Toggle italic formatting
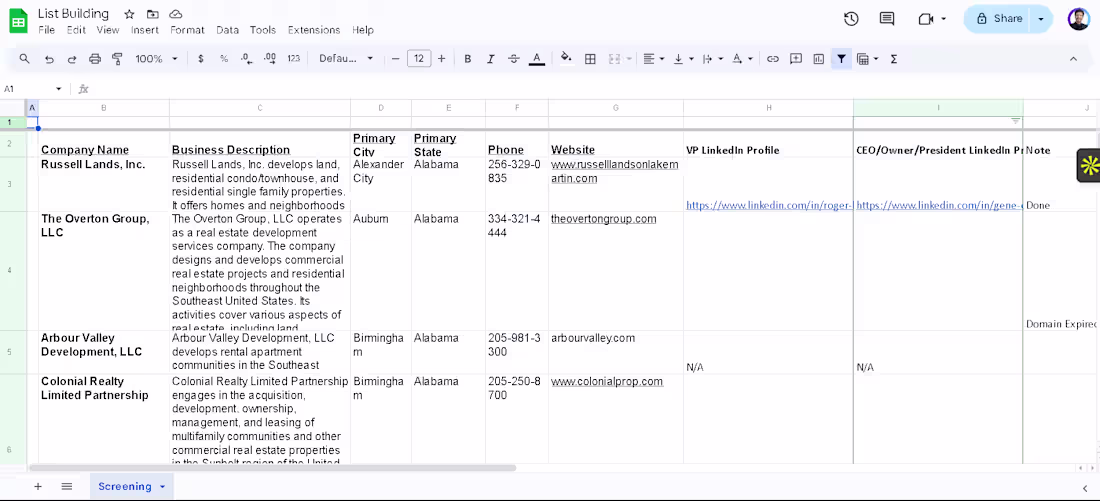This screenshot has width=1100, height=501. click(490, 59)
